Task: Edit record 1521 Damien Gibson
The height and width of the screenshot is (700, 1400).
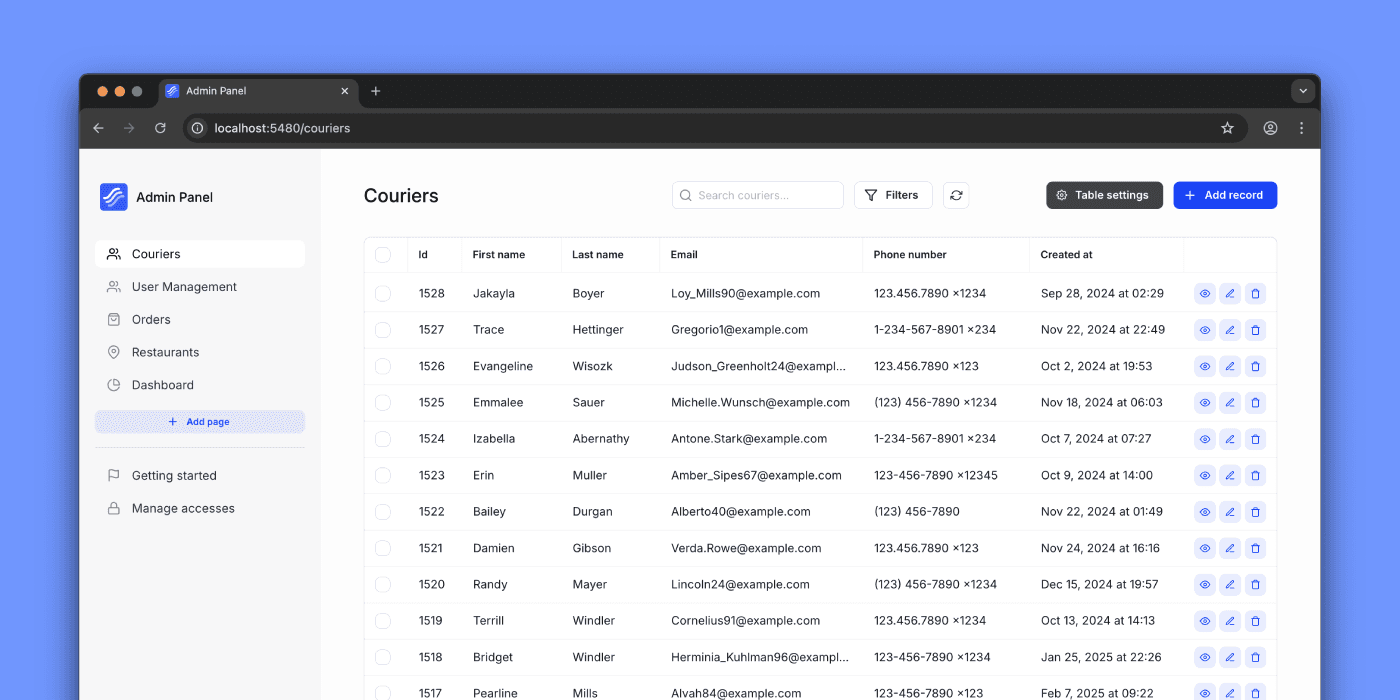Action: [1230, 548]
